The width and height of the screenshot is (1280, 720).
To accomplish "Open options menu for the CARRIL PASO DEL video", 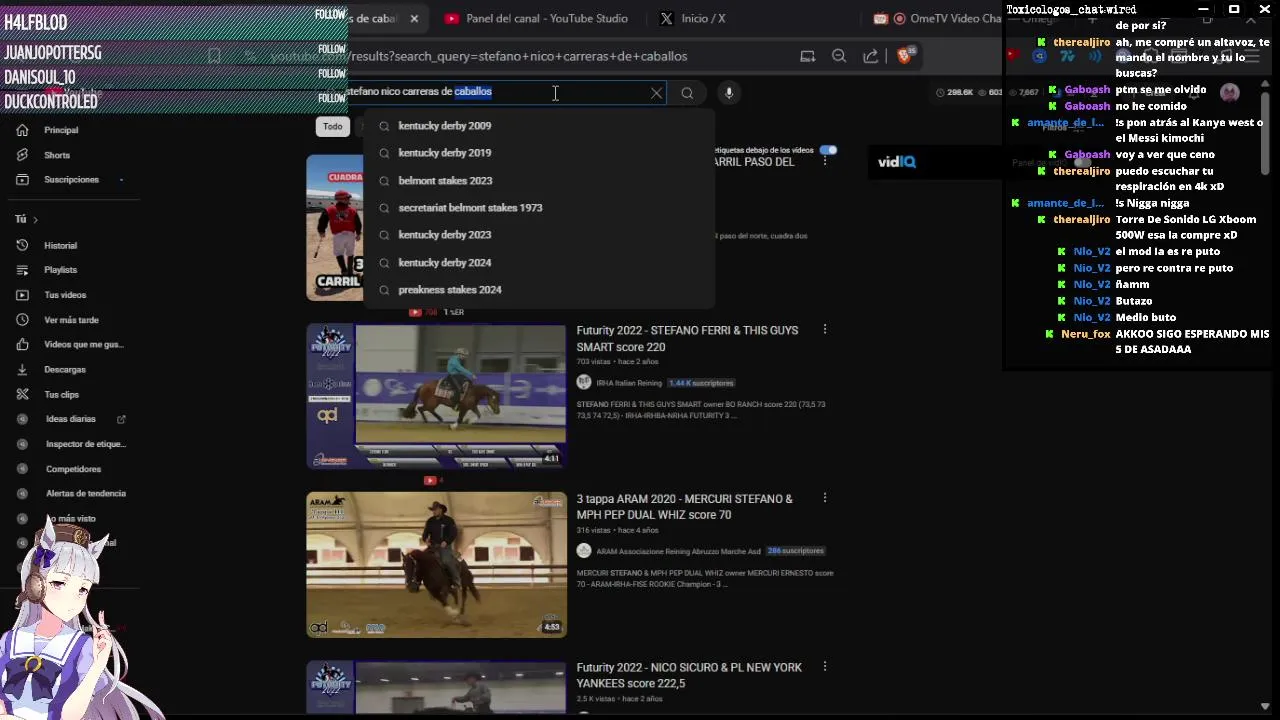I will [x=824, y=161].
